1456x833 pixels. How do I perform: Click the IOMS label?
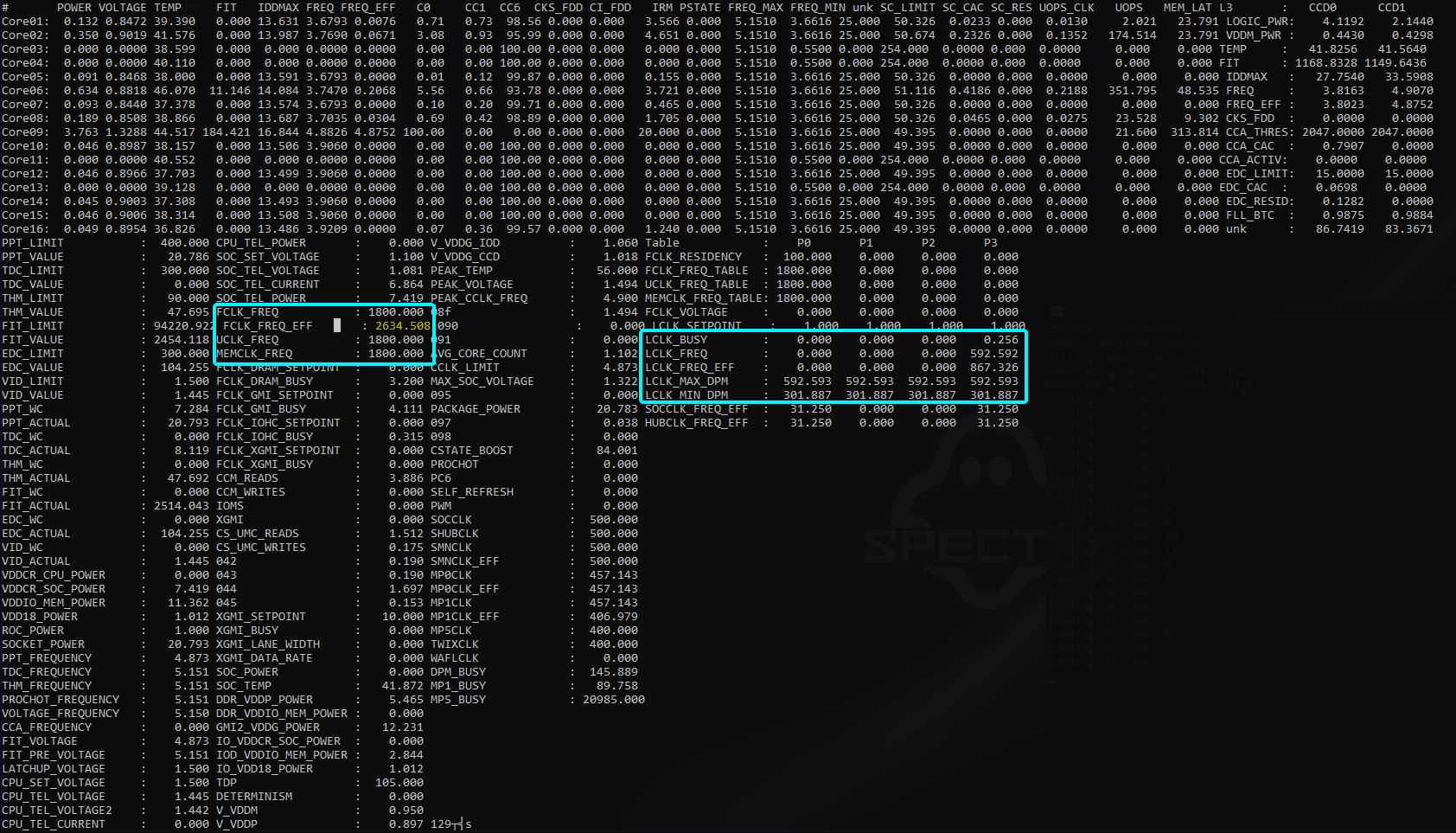click(230, 506)
